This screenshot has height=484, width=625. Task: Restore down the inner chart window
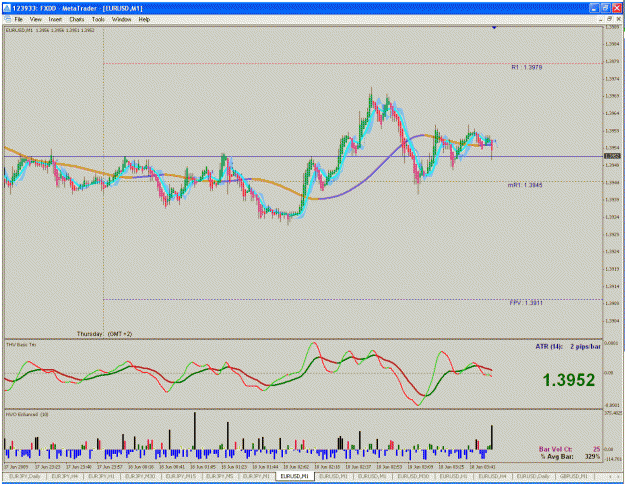609,19
